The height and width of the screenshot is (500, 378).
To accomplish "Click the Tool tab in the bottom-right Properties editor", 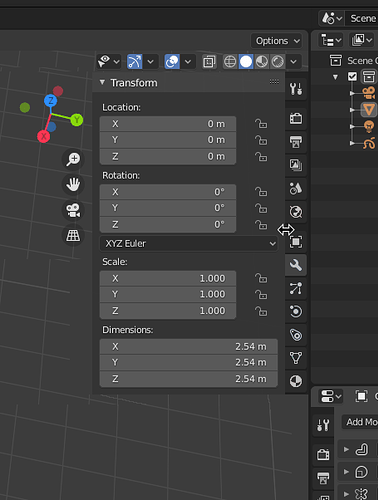I will click(x=323, y=425).
